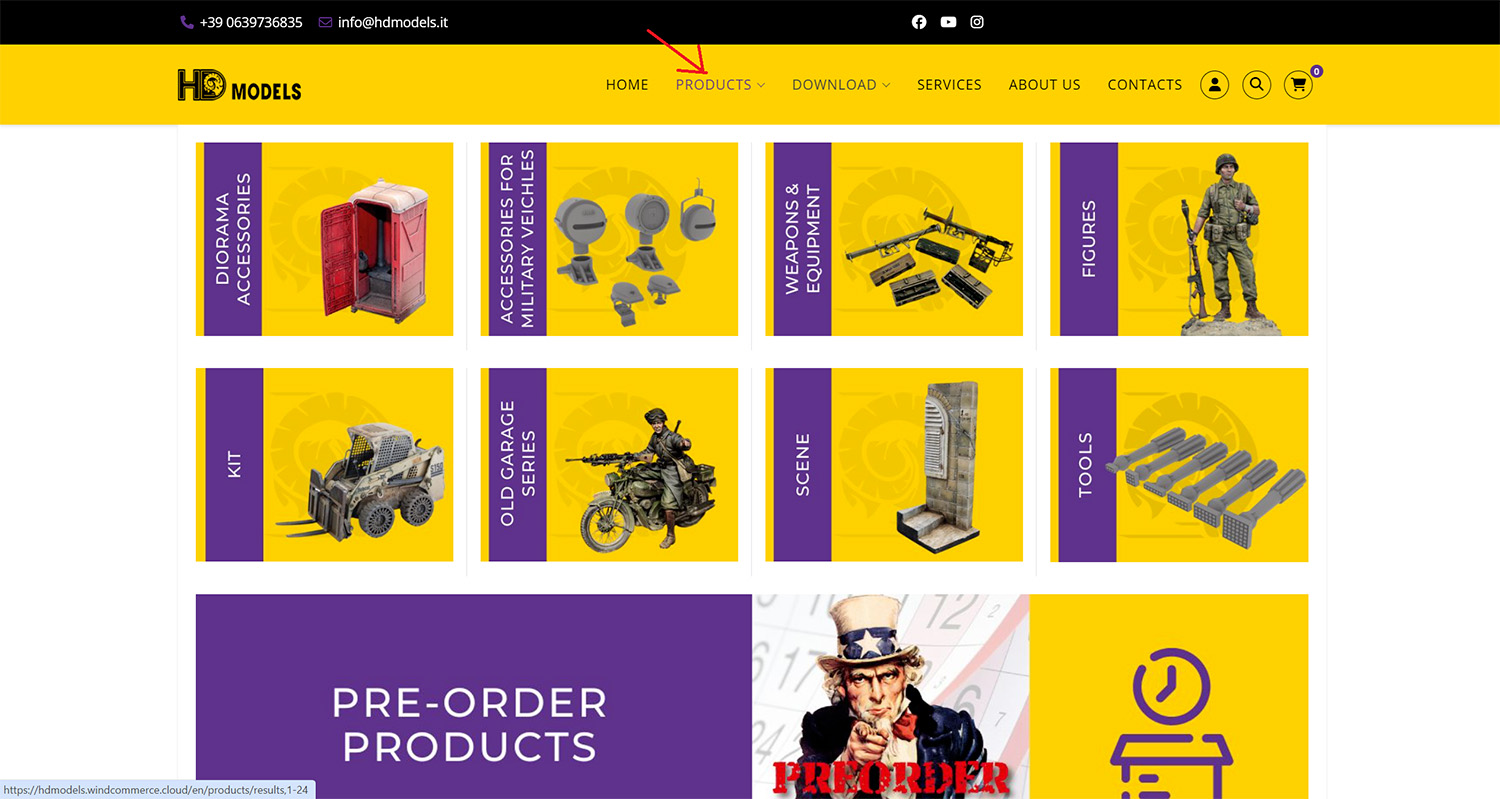Click the HD Models logo
1500x799 pixels.
(x=239, y=86)
